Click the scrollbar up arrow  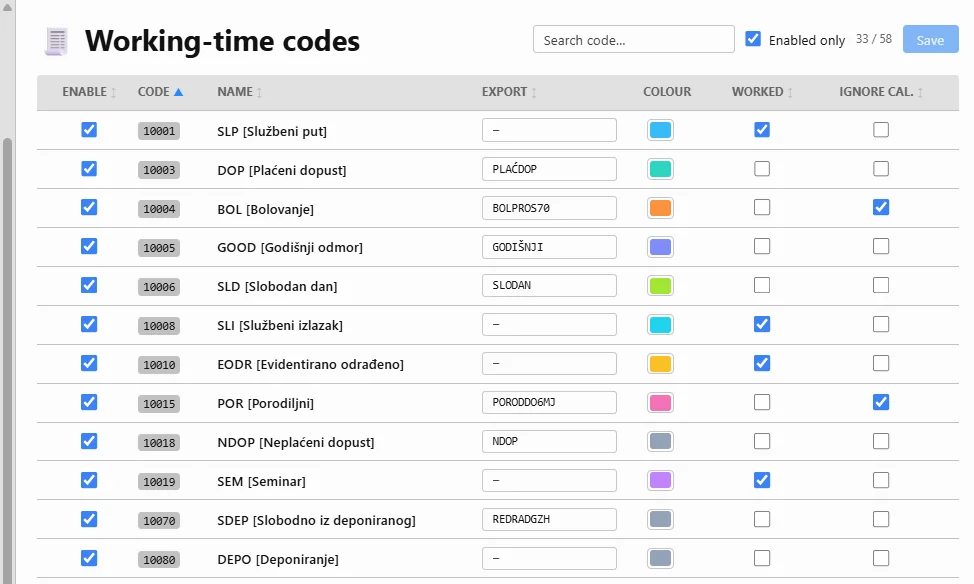tap(7, 7)
